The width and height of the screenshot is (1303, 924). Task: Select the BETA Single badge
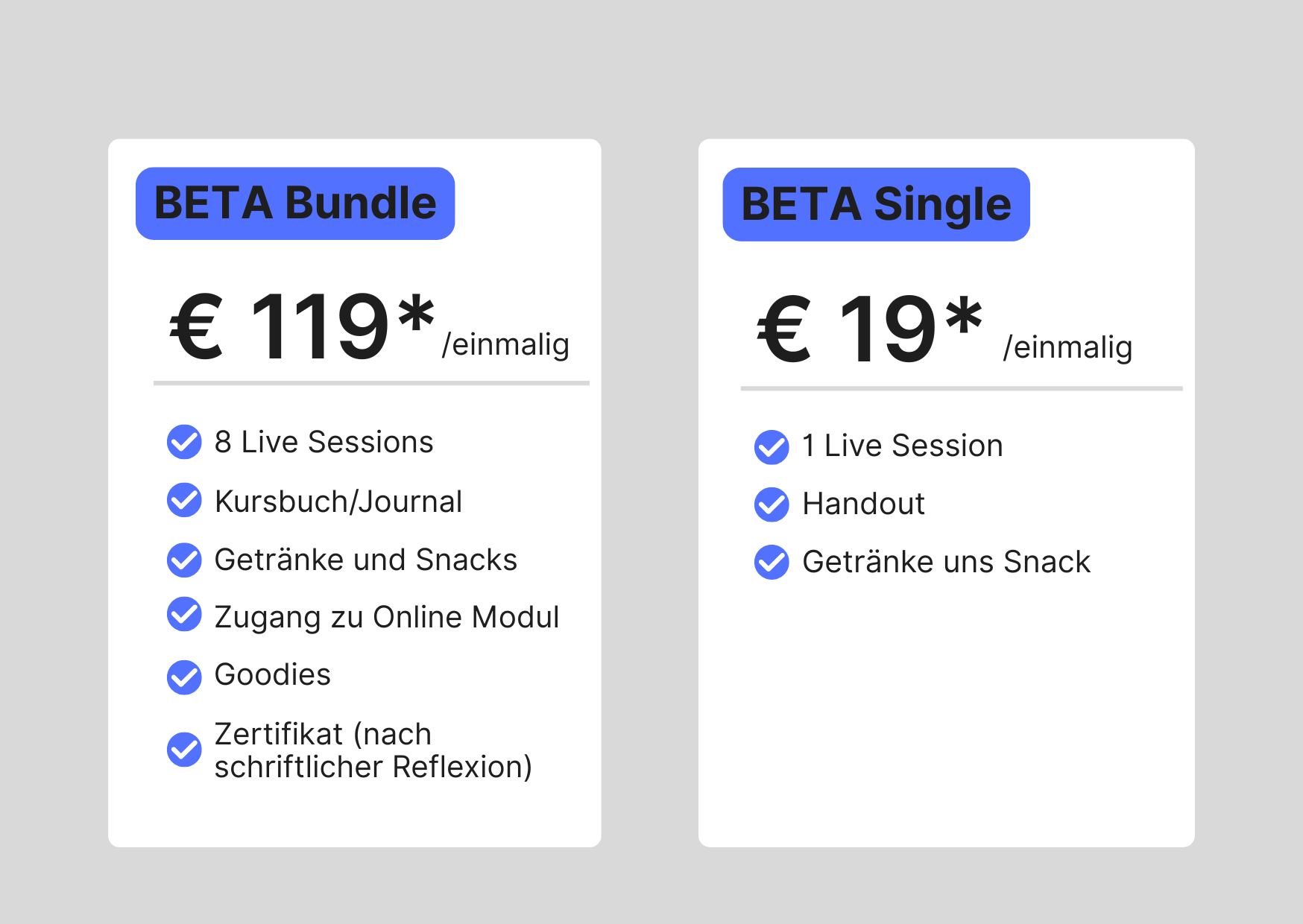click(876, 204)
